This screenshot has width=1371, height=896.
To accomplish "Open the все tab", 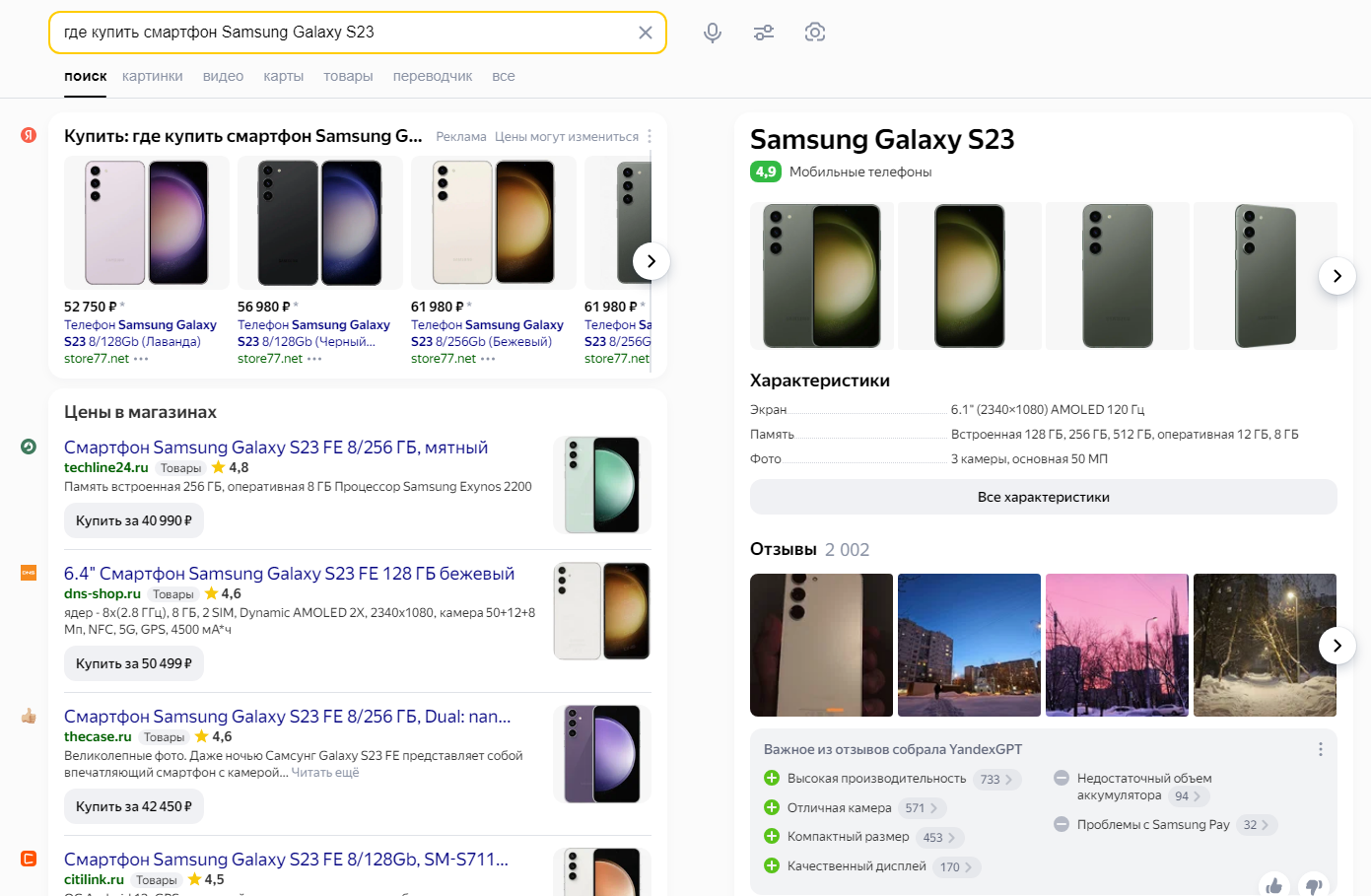I will (504, 76).
